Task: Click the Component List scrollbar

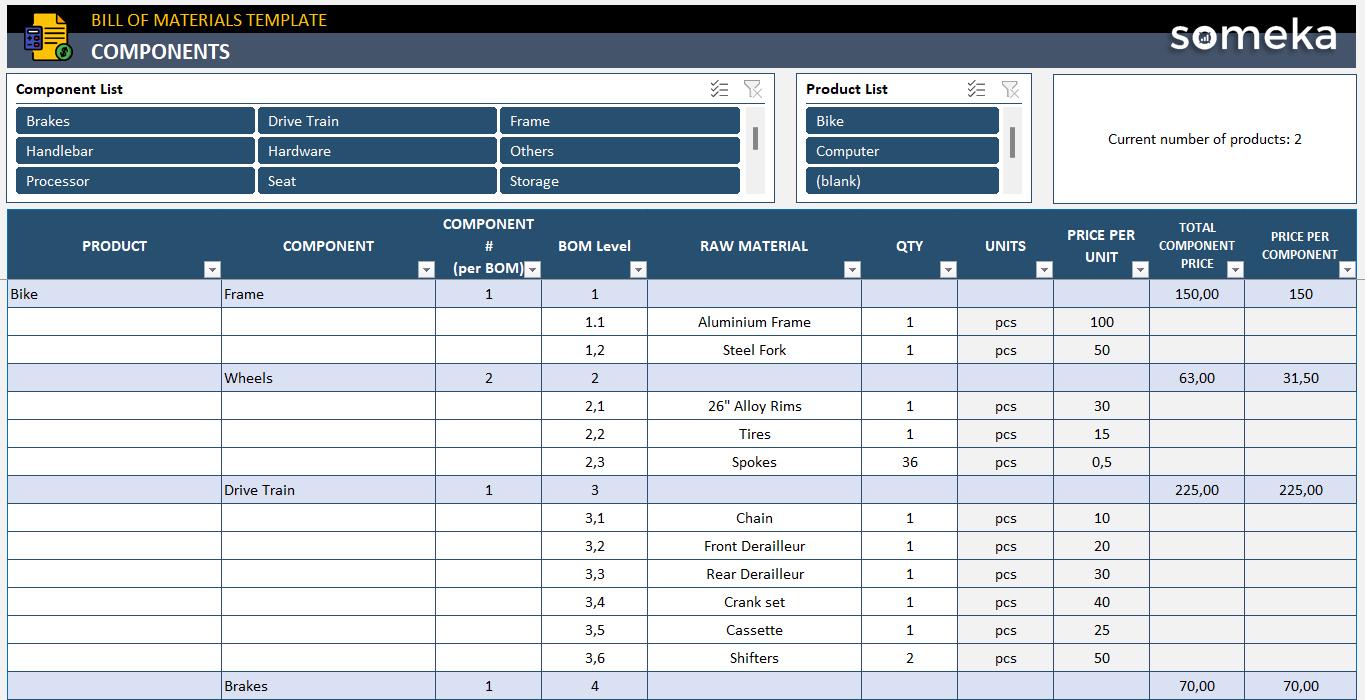Action: click(x=755, y=150)
